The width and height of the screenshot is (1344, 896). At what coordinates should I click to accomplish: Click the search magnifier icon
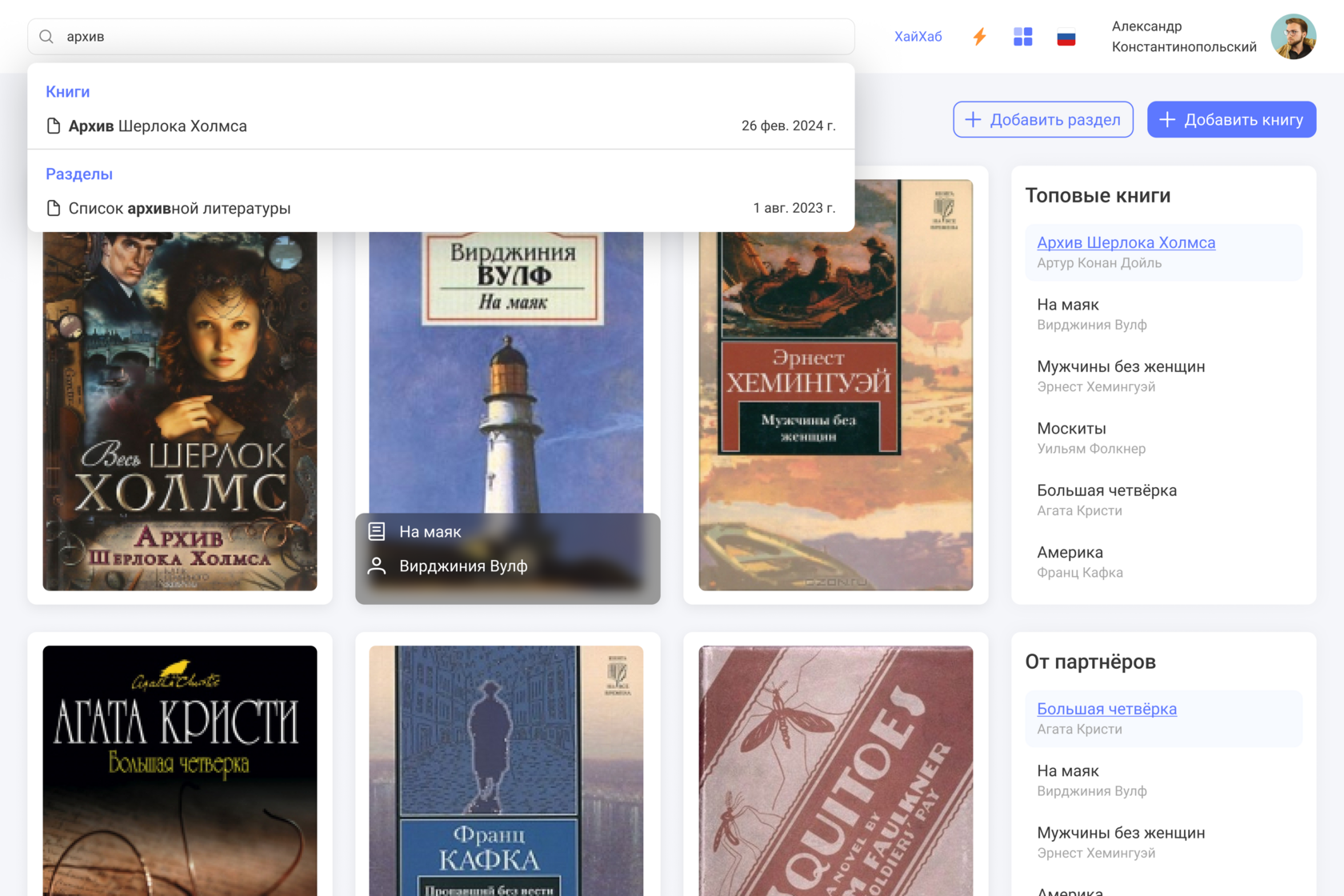click(46, 37)
